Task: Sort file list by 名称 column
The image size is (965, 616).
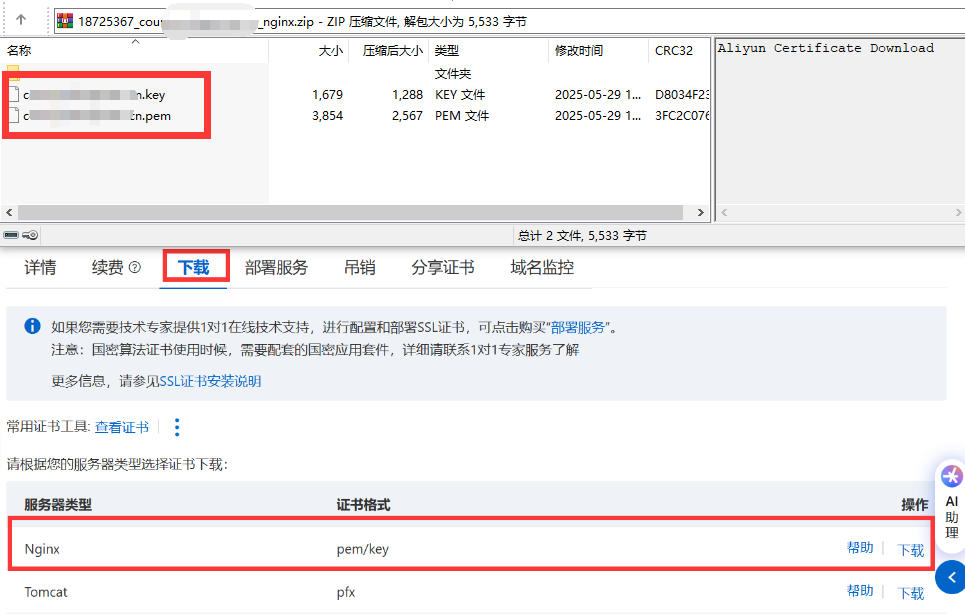Action: click(x=20, y=50)
